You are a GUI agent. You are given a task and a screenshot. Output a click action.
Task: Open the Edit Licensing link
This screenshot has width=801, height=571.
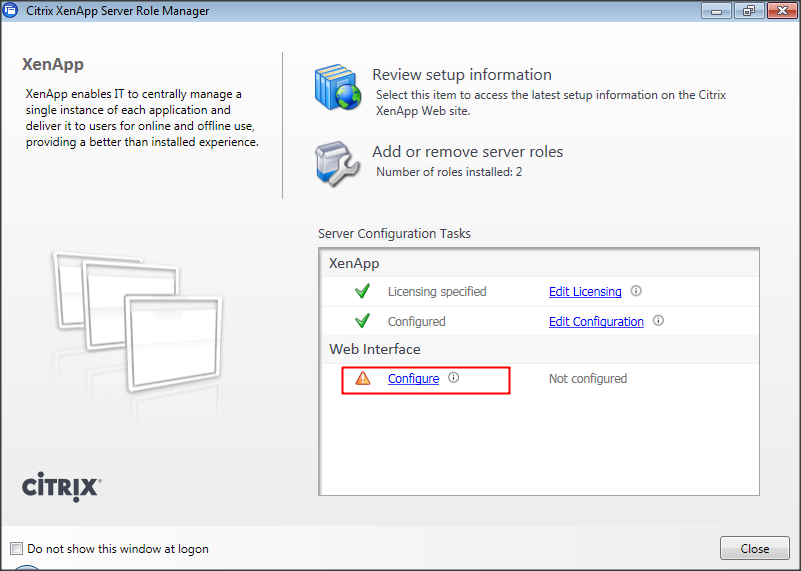click(x=585, y=292)
